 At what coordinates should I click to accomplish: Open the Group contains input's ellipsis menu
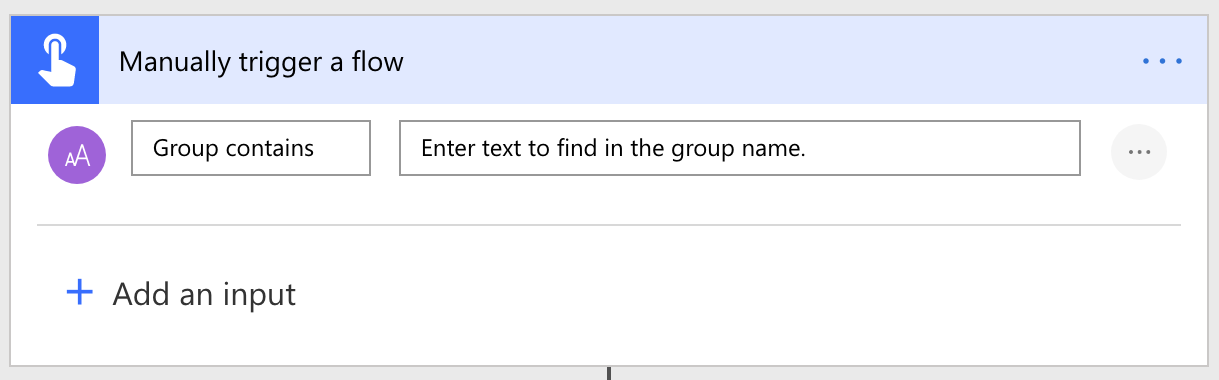[1139, 152]
